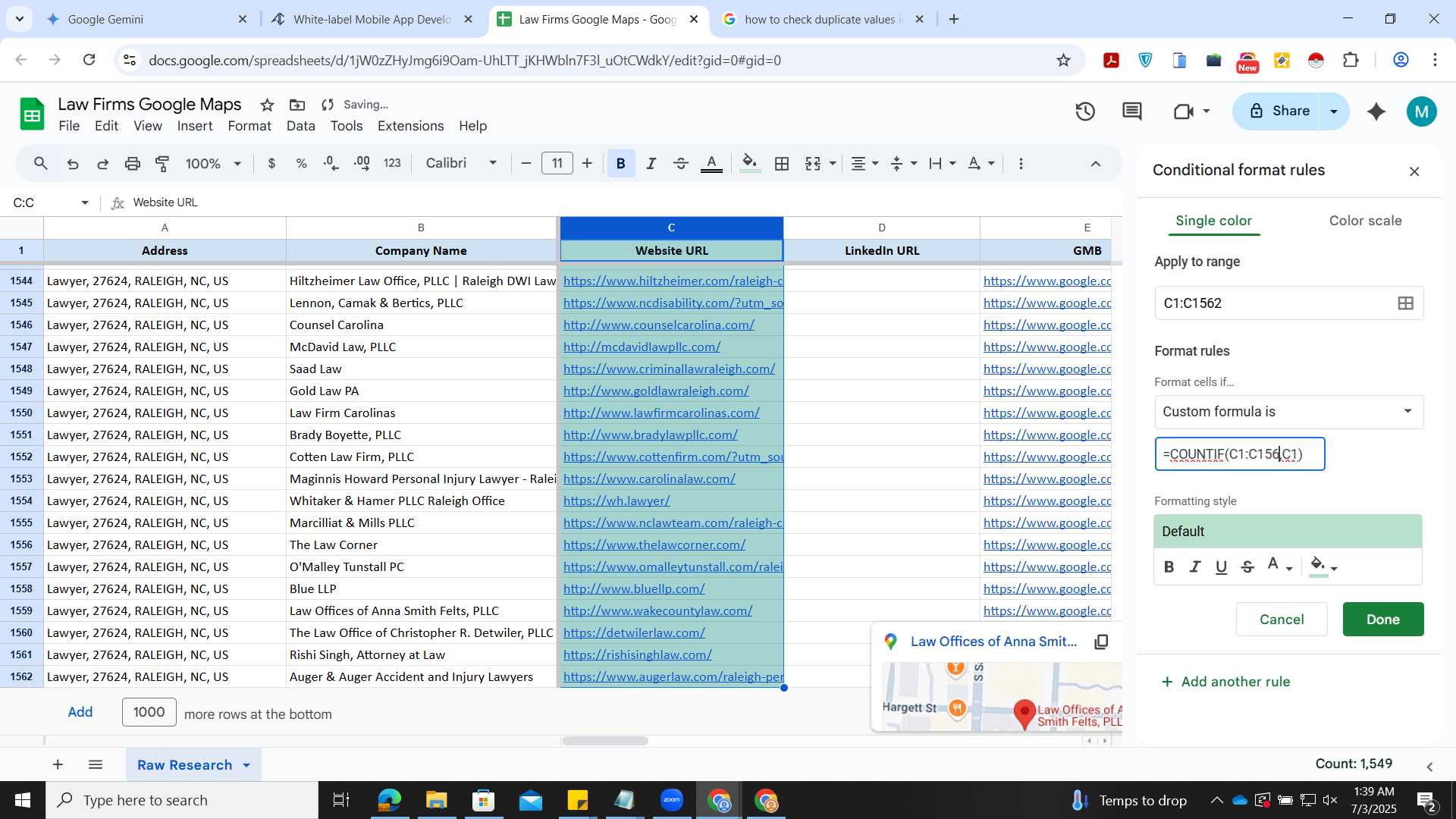Click Cancel in conditional format panel
Image resolution: width=1456 pixels, height=819 pixels.
coord(1282,620)
